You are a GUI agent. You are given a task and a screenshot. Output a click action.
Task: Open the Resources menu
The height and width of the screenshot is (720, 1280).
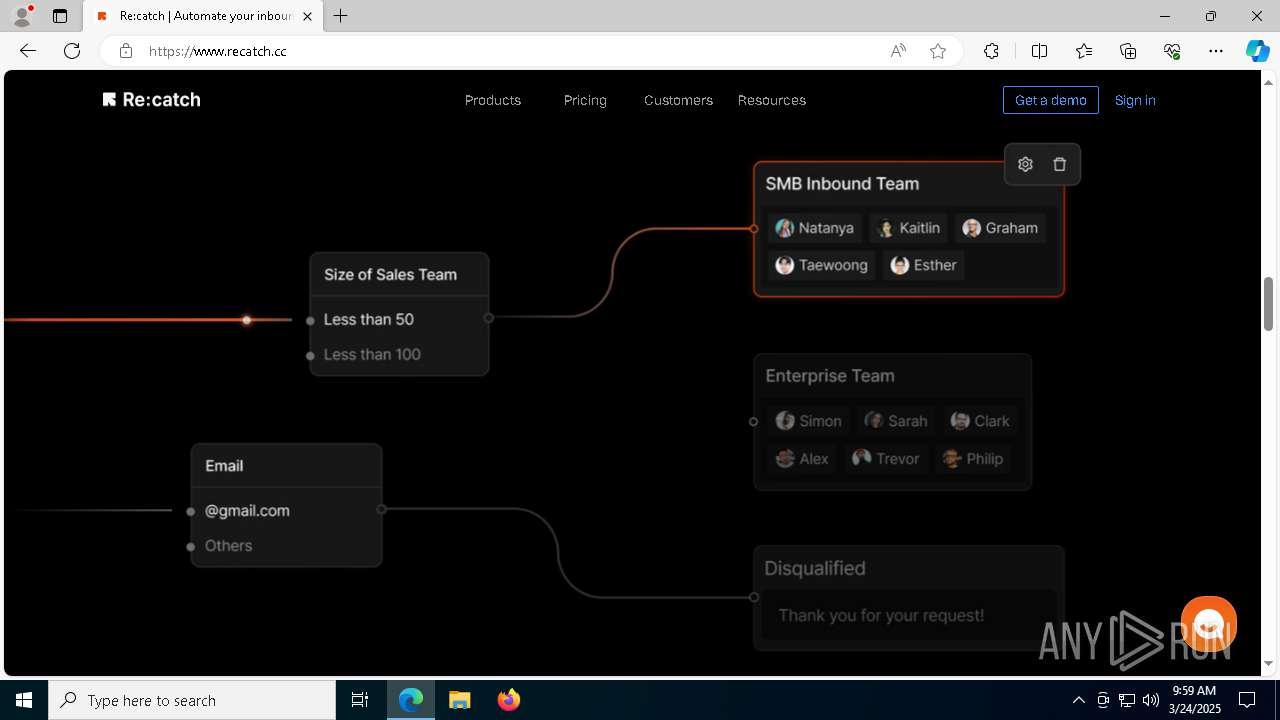coord(772,100)
